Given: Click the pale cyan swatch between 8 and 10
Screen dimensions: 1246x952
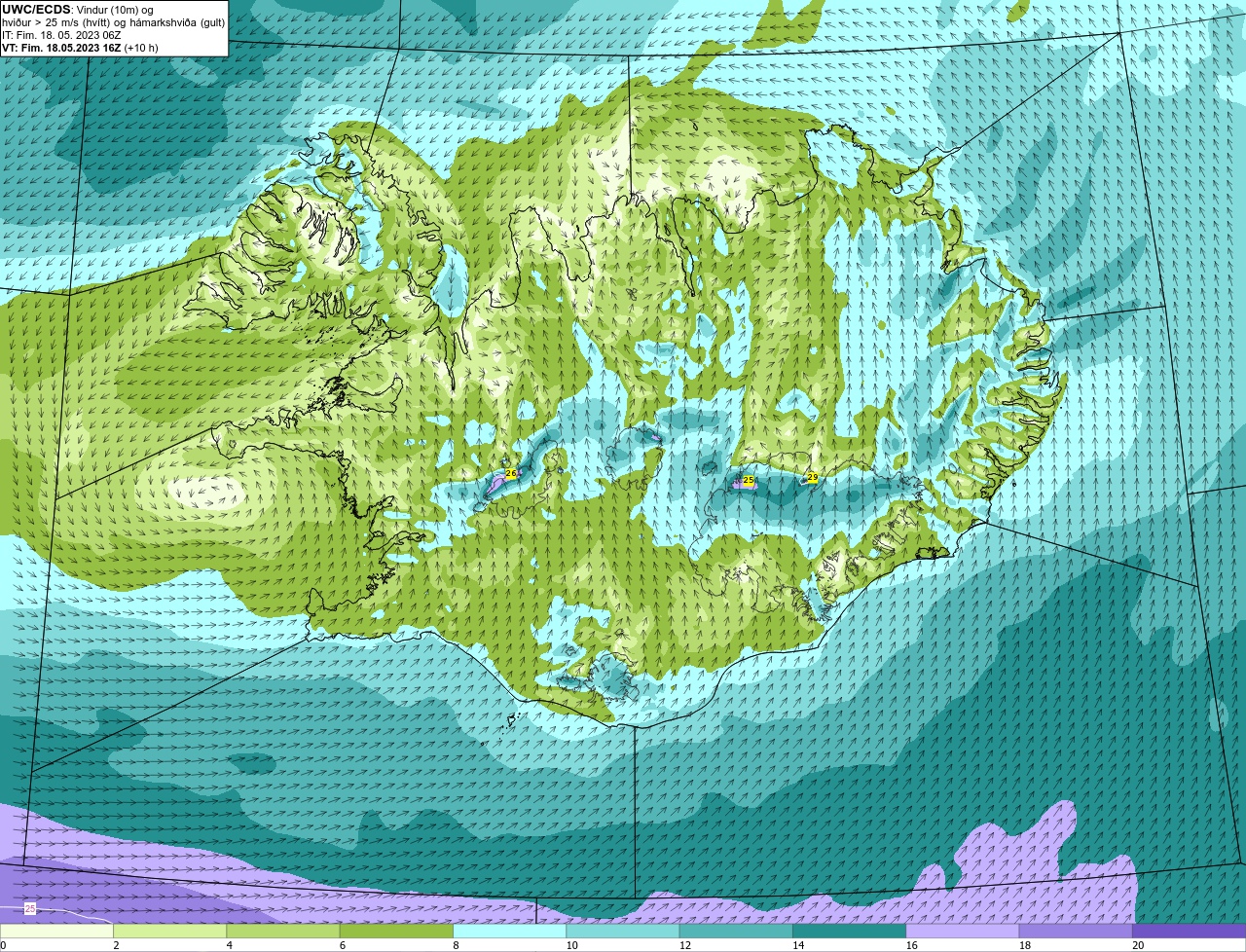Looking at the screenshot, I should [509, 931].
